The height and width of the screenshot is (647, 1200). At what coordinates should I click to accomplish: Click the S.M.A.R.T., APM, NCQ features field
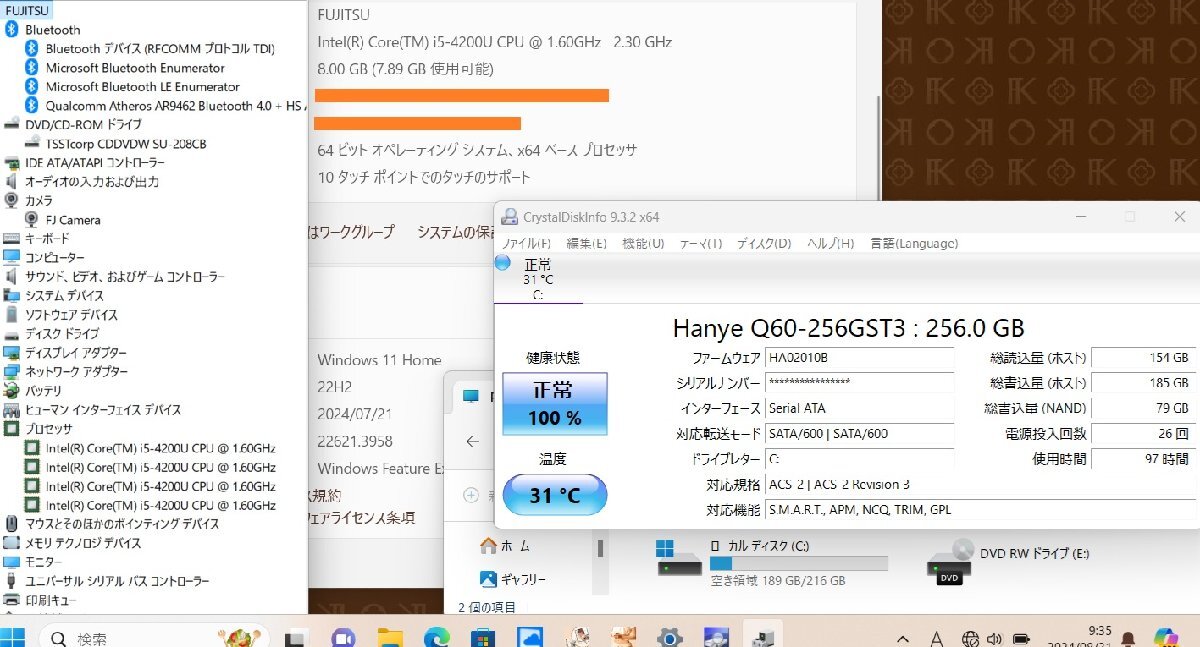[x=978, y=510]
